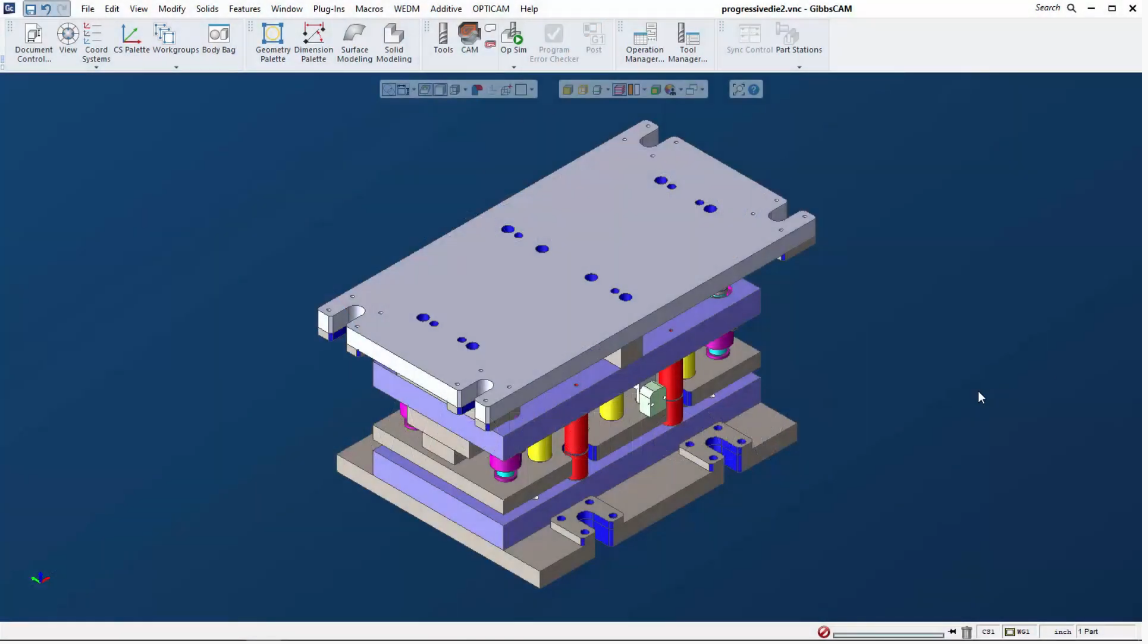Click the zoom-to-fit icon in viewport toolbar

[738, 89]
